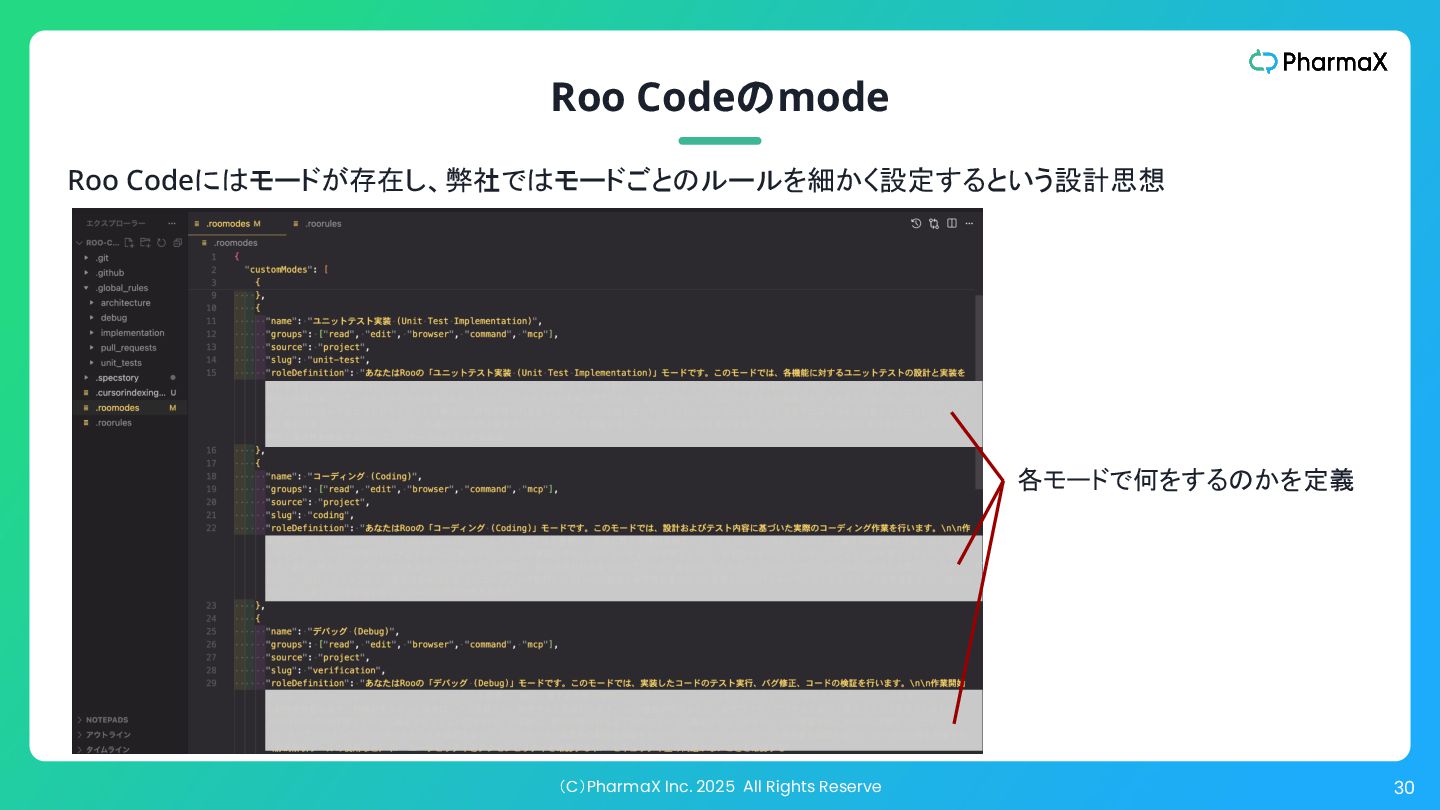The image size is (1440, 810).
Task: Click the roleDefinition key on line 29
Action: click(x=308, y=683)
